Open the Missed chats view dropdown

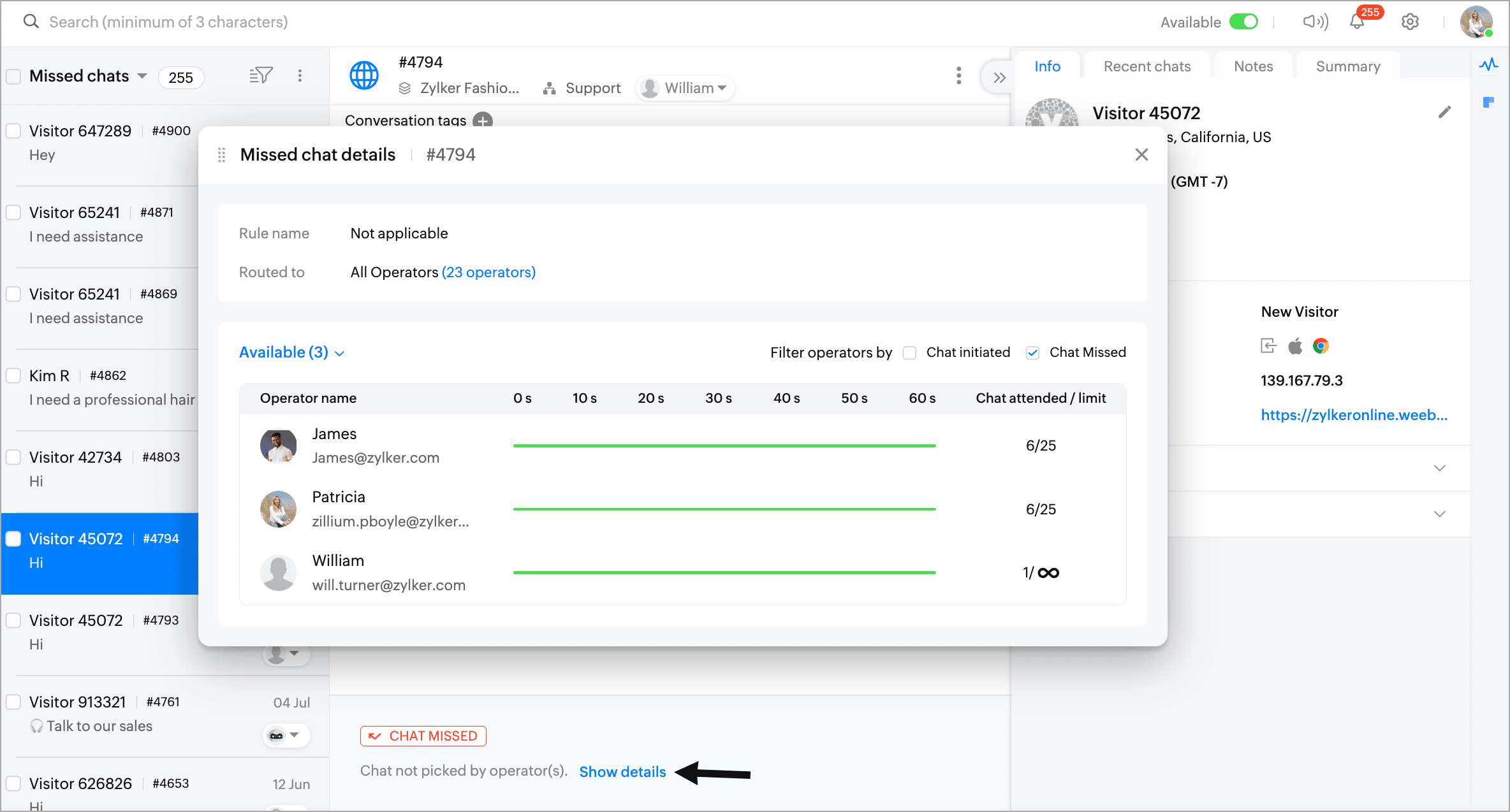tap(142, 76)
